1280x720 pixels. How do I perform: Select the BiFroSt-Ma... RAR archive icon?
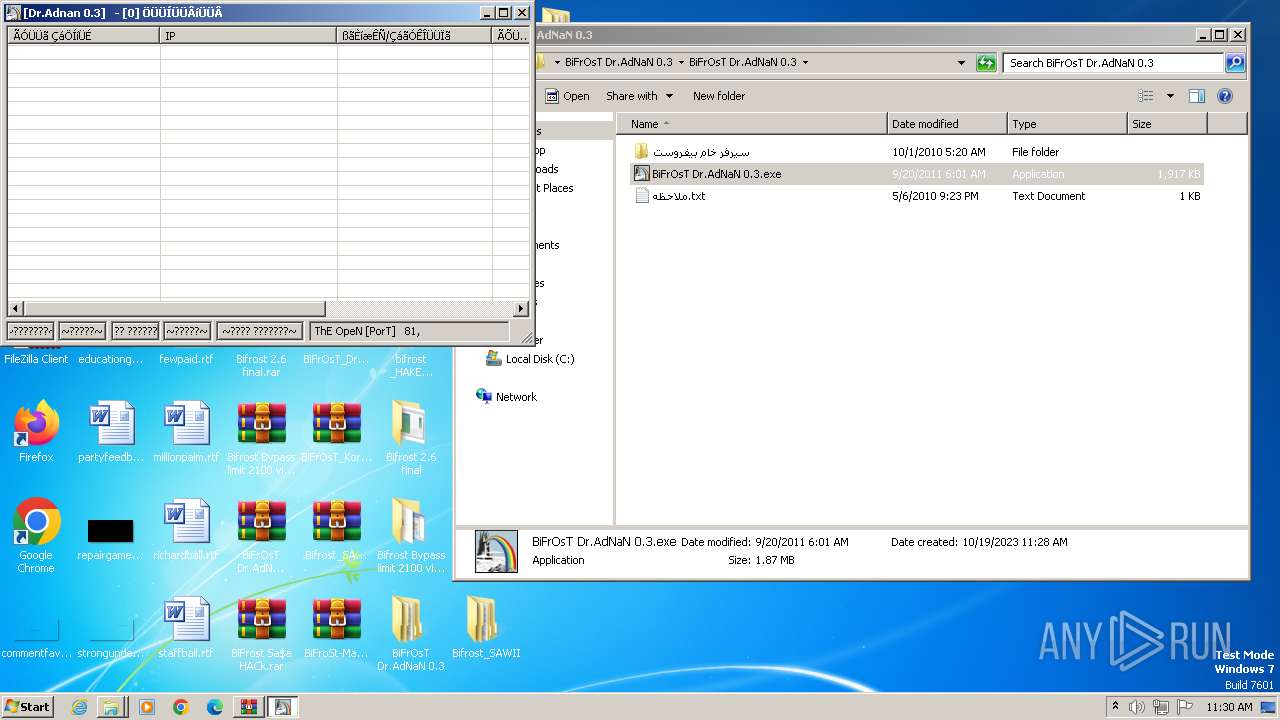coord(336,628)
